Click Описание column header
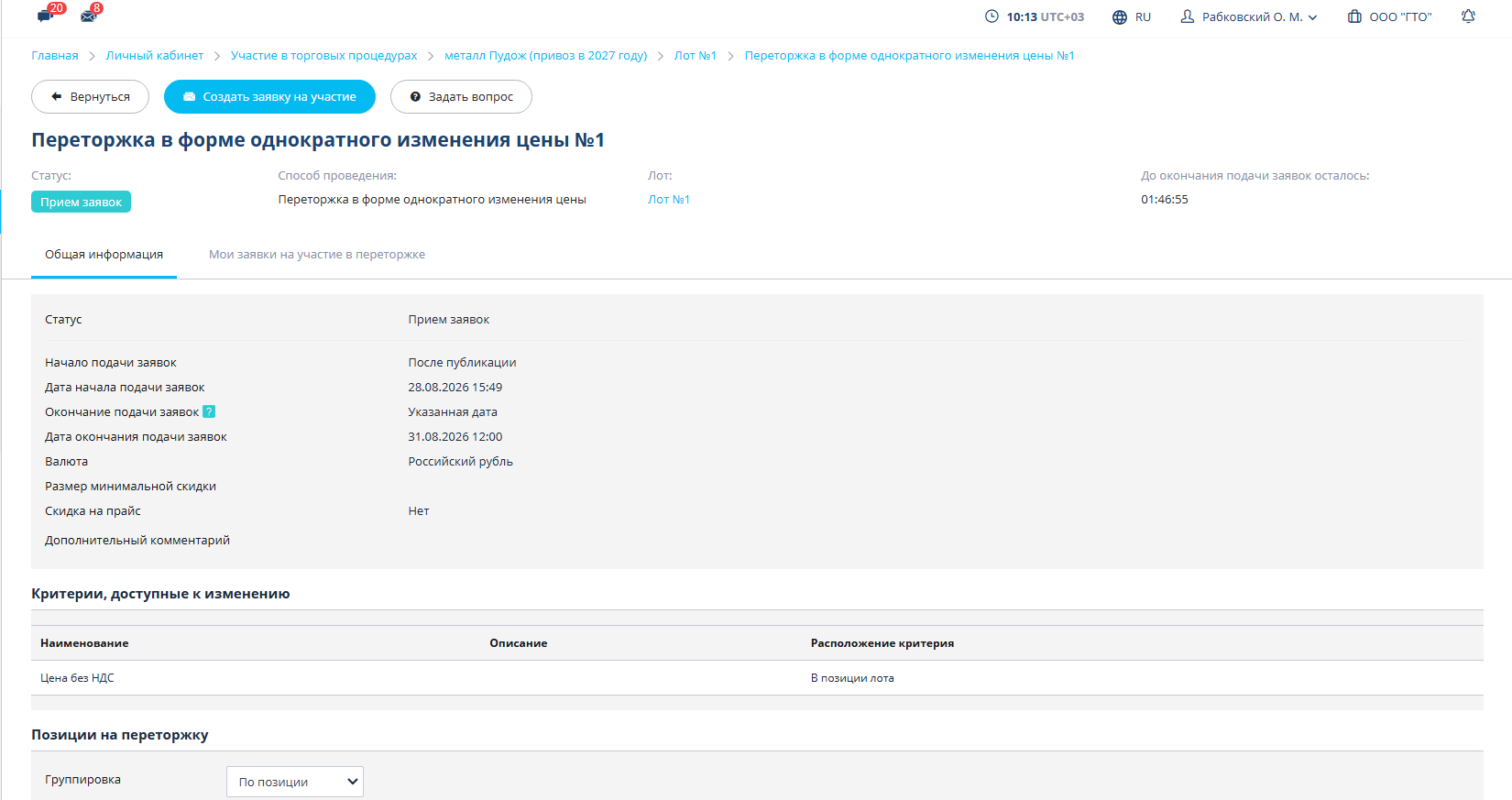 click(519, 643)
